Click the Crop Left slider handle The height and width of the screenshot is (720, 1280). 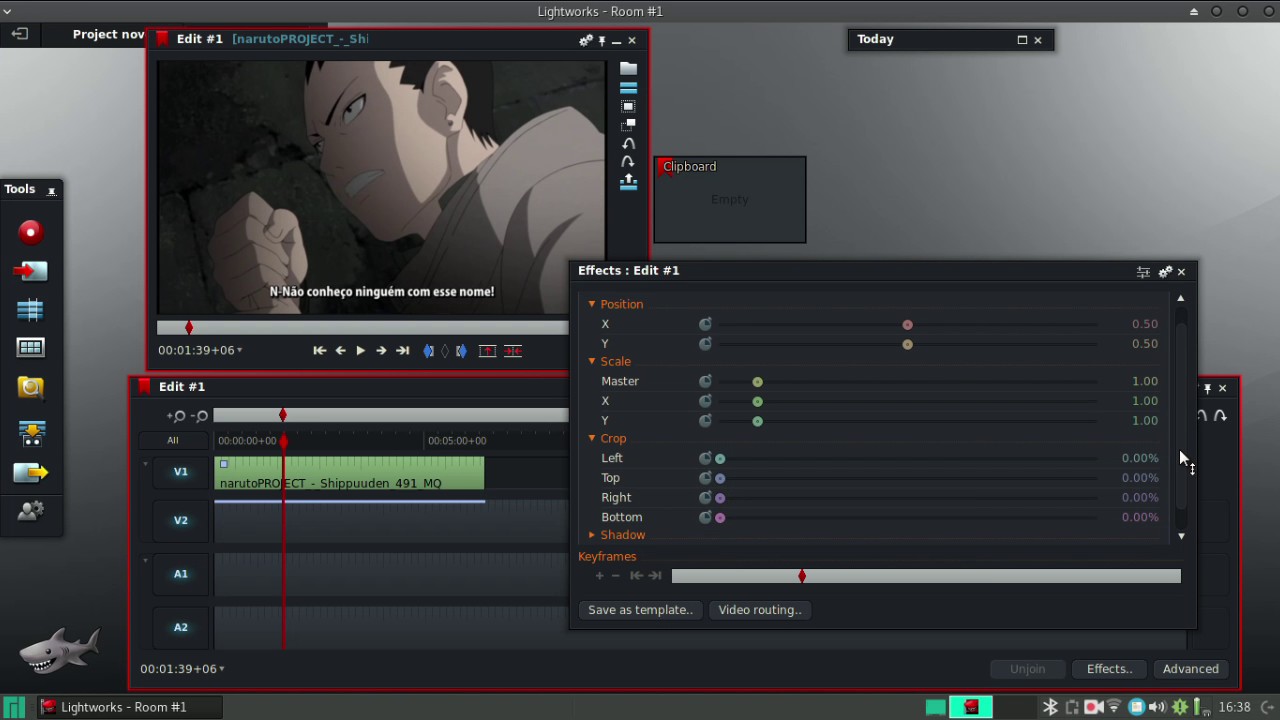click(x=720, y=459)
